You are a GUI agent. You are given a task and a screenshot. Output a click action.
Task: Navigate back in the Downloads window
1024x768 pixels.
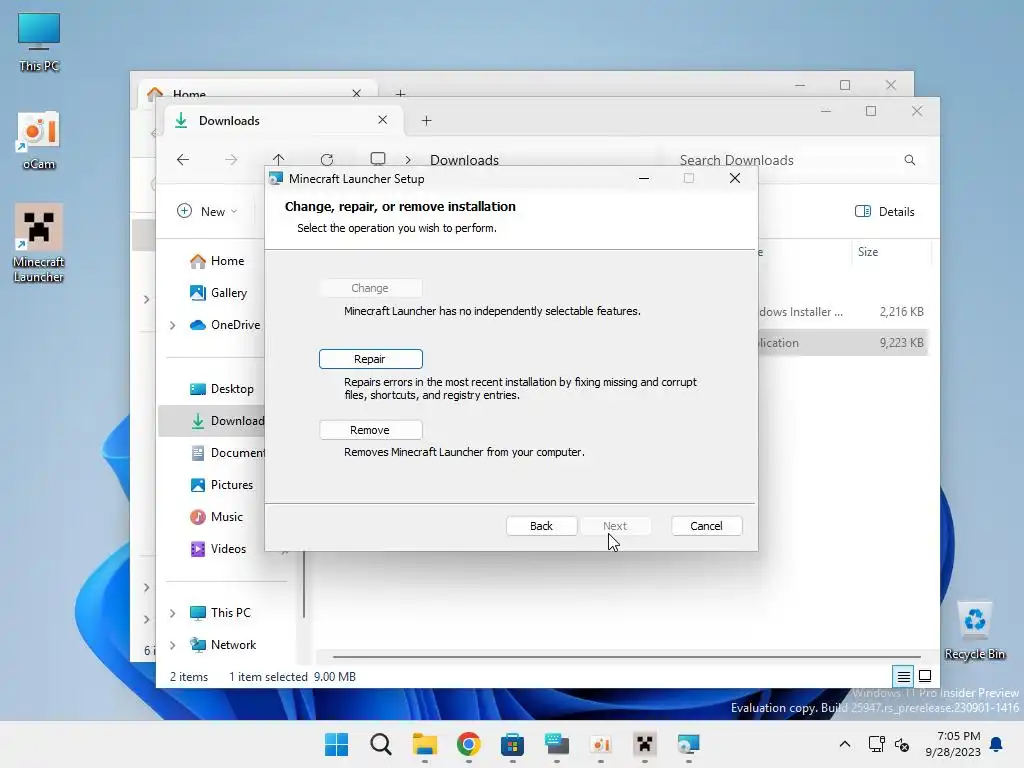click(x=183, y=160)
